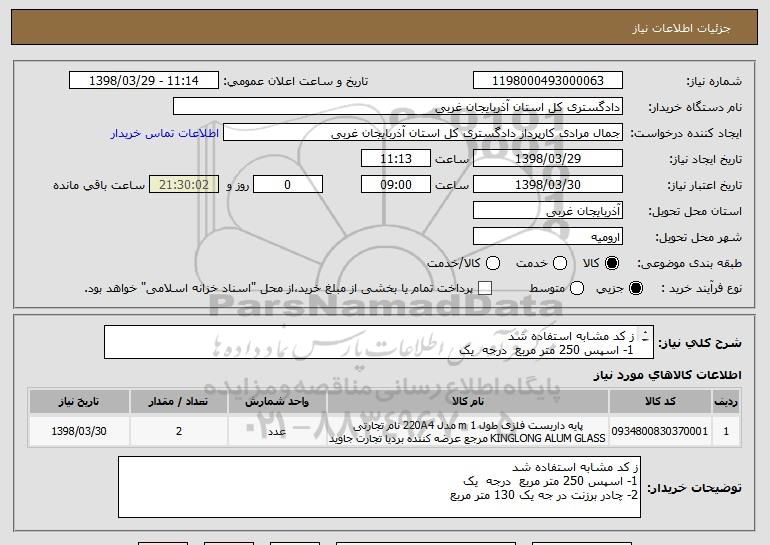Viewport: 770px width, 545px height.
Task: Toggle the اسناد خزانه اسلامی payment checkbox
Action: (485, 288)
